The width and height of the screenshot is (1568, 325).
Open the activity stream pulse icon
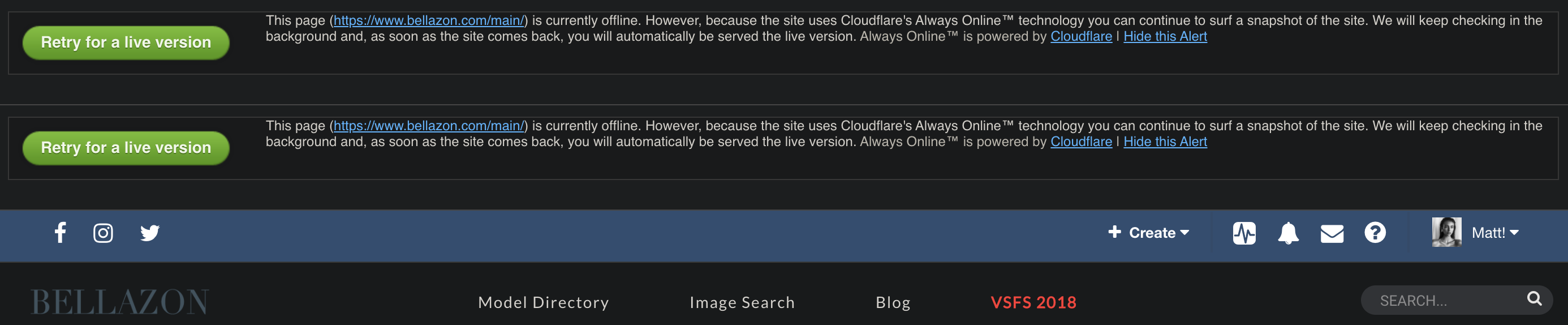pos(1244,233)
